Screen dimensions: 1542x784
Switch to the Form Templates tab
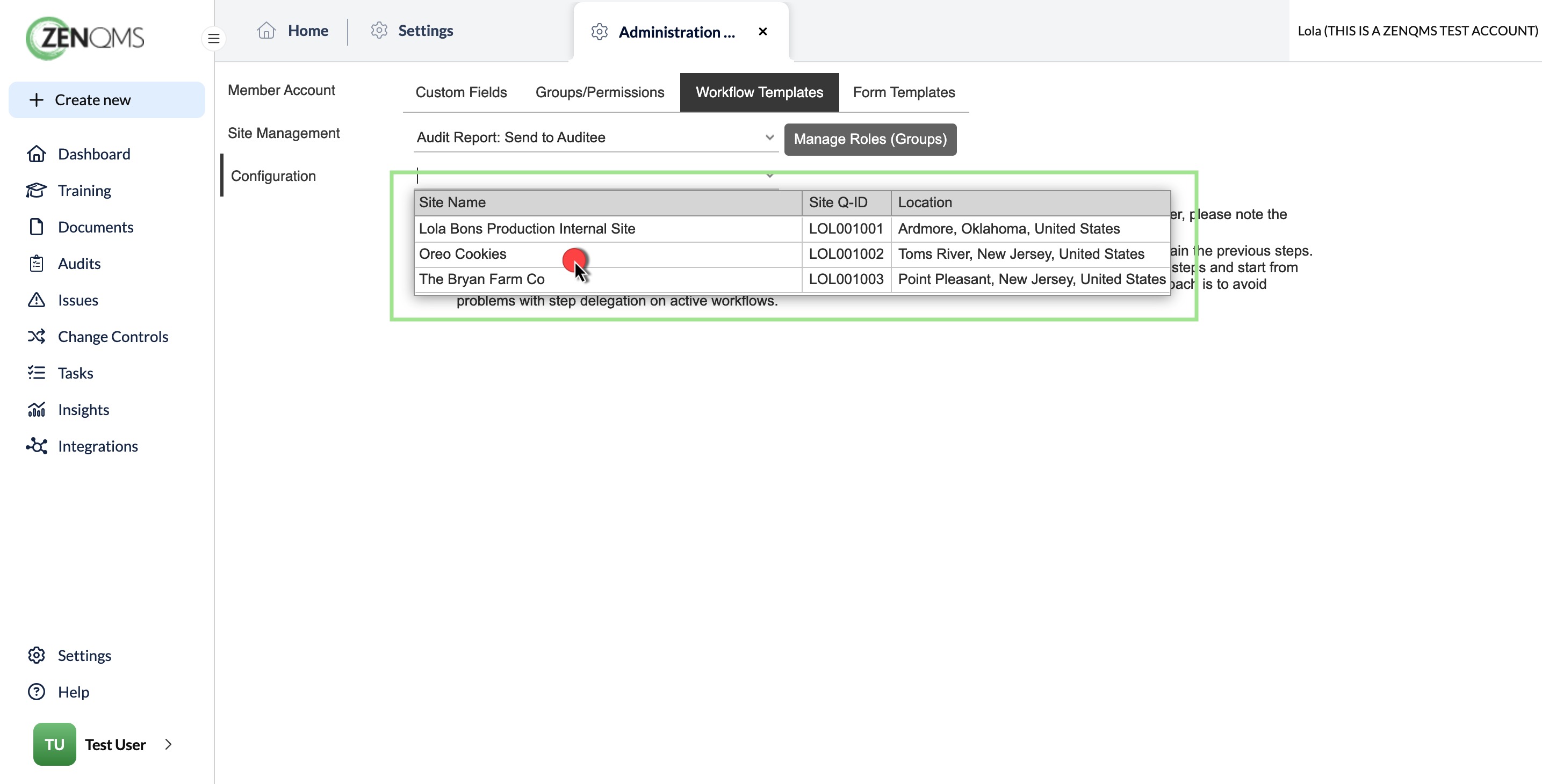coord(904,92)
